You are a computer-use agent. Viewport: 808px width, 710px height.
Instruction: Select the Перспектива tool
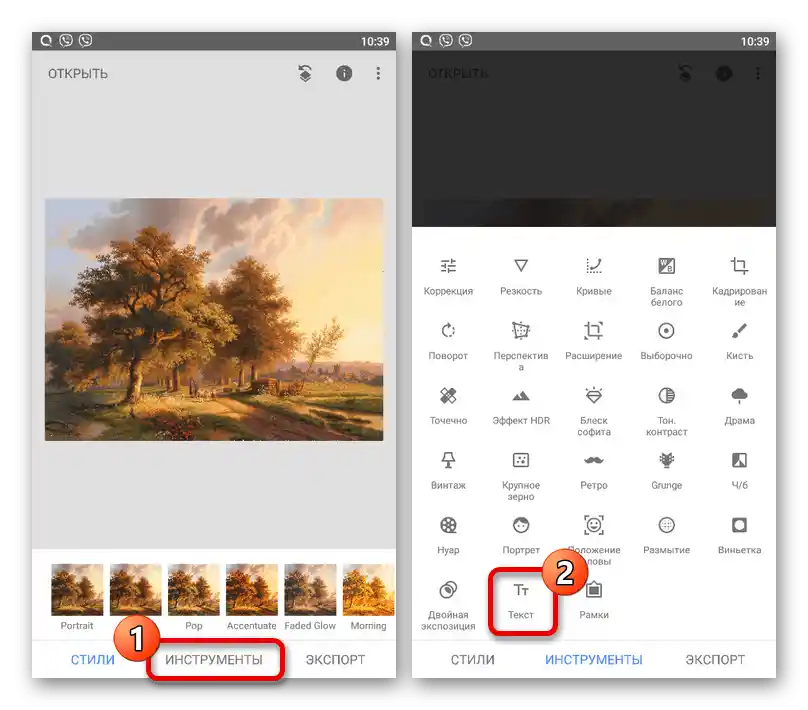(x=521, y=346)
